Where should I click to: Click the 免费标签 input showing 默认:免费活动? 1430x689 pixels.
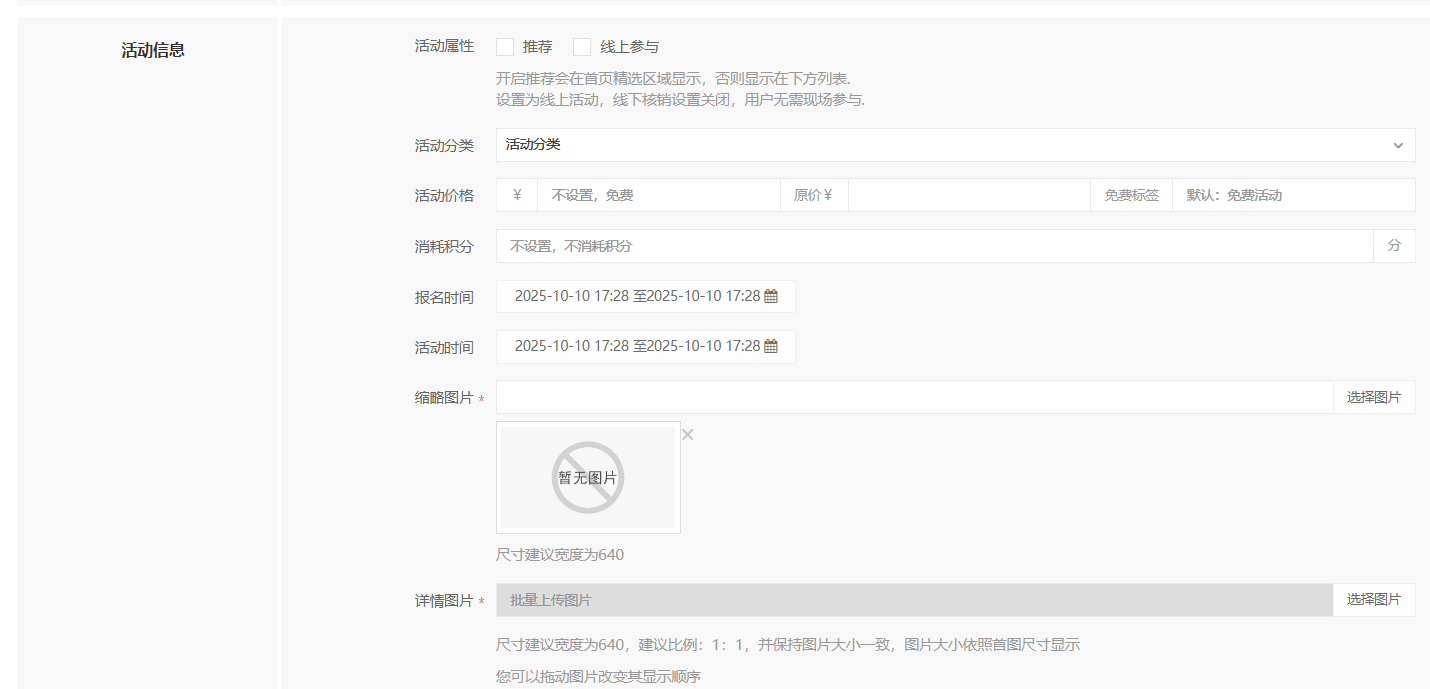click(x=1293, y=196)
